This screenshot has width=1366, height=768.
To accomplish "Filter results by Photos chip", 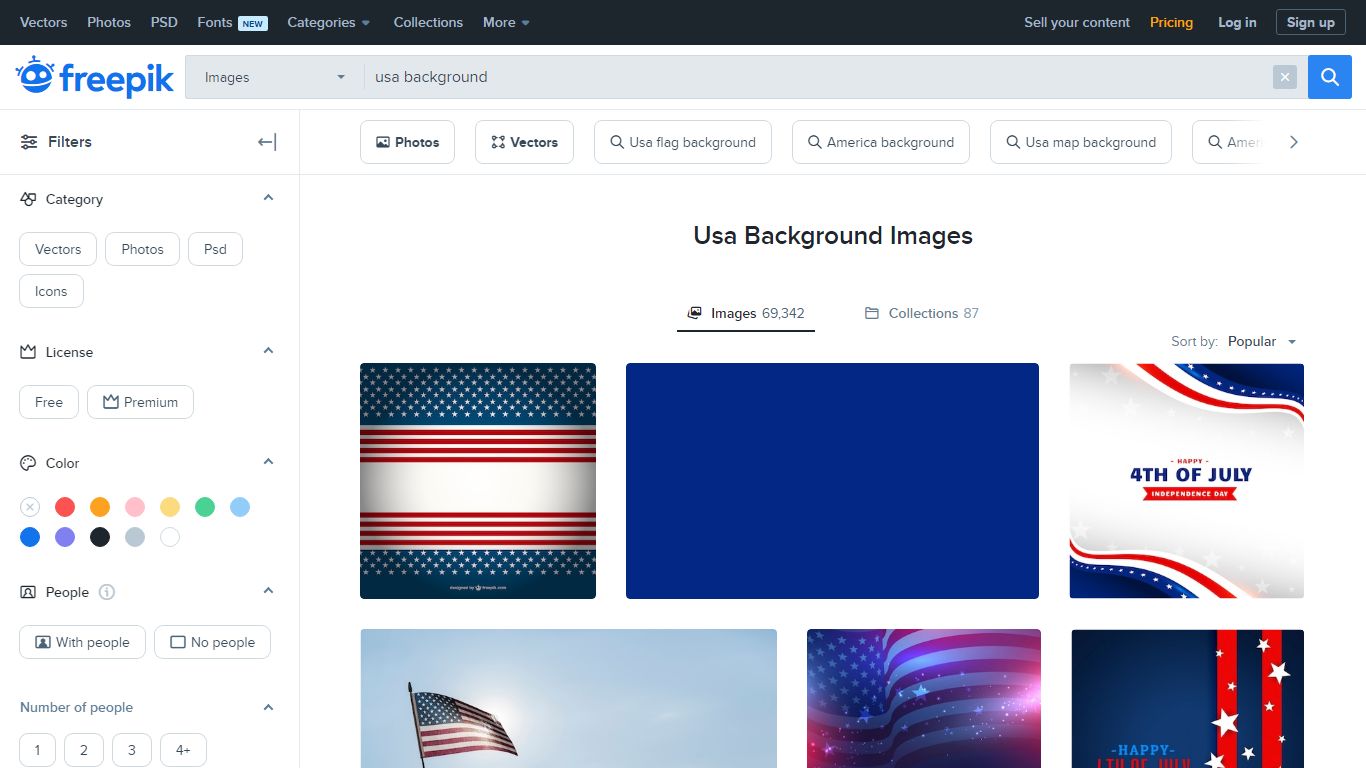I will click(407, 142).
